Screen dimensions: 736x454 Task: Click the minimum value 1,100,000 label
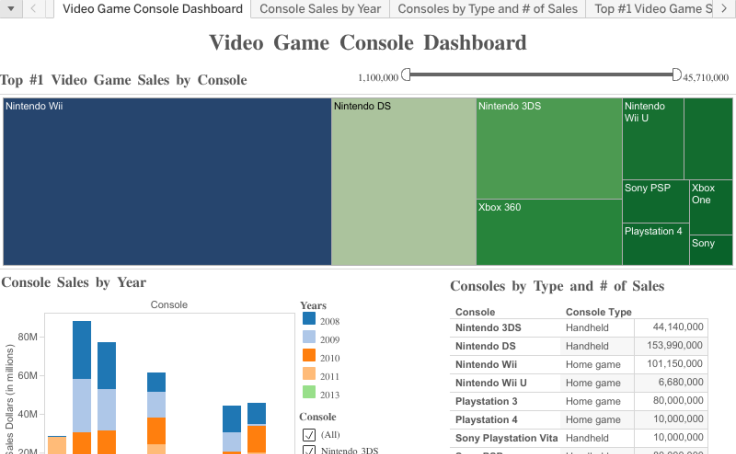pos(378,77)
